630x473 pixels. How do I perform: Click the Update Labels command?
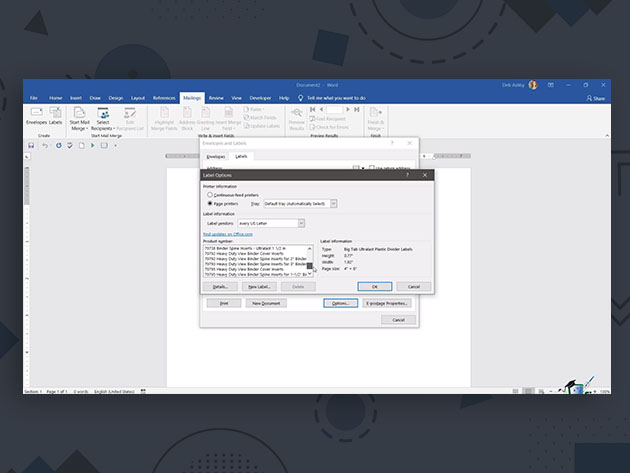pyautogui.click(x=262, y=126)
